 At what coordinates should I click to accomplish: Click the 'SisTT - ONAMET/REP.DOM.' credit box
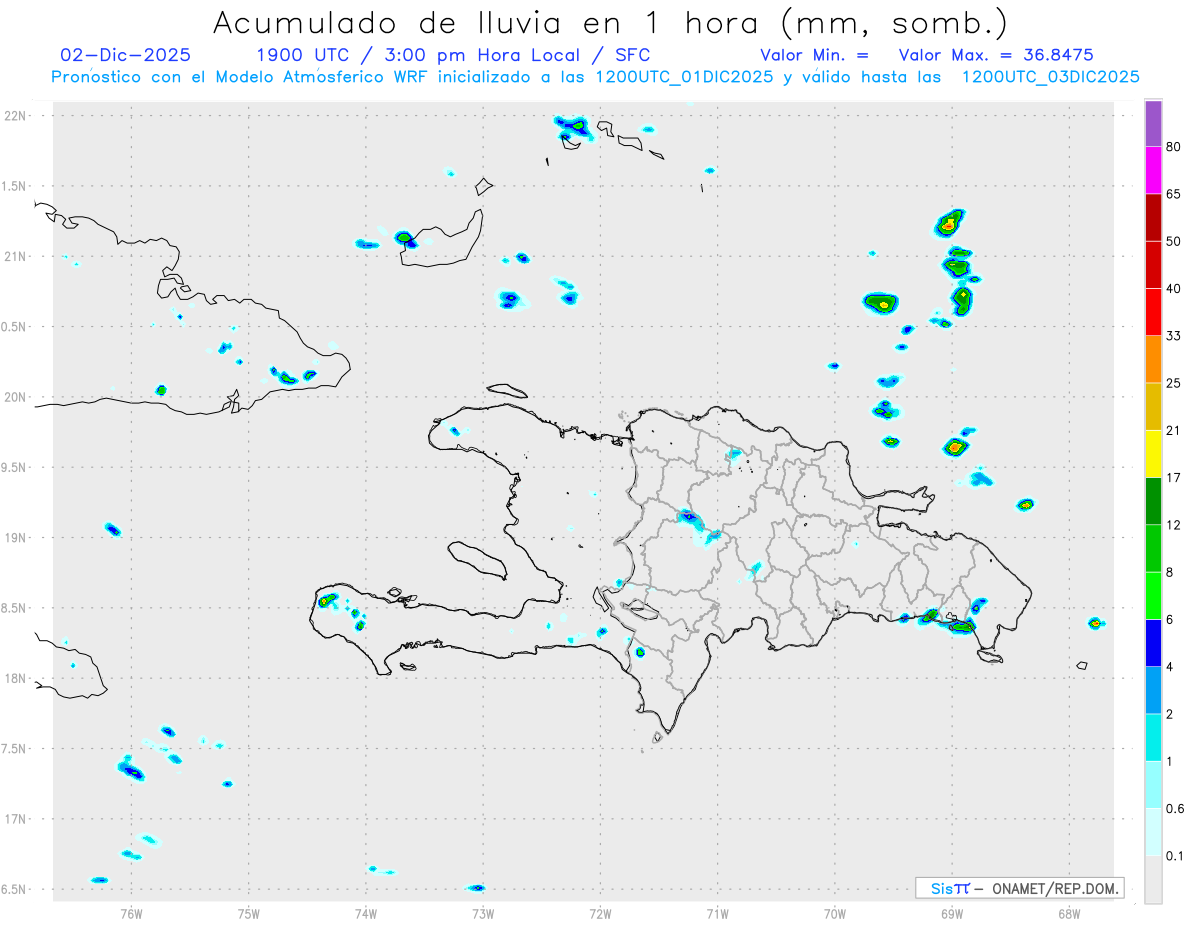(x=1019, y=888)
